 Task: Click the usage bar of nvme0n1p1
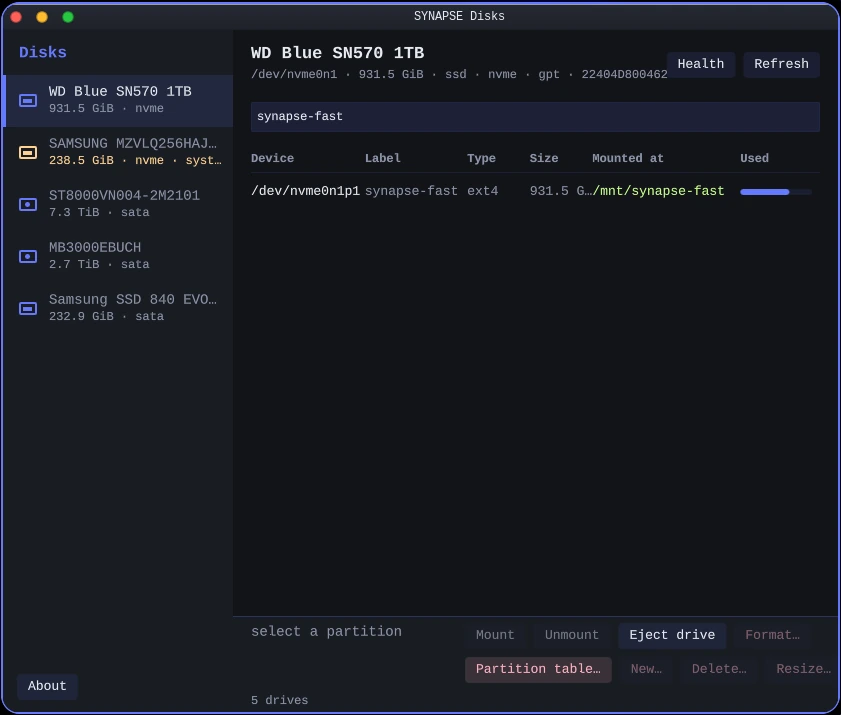pos(776,191)
